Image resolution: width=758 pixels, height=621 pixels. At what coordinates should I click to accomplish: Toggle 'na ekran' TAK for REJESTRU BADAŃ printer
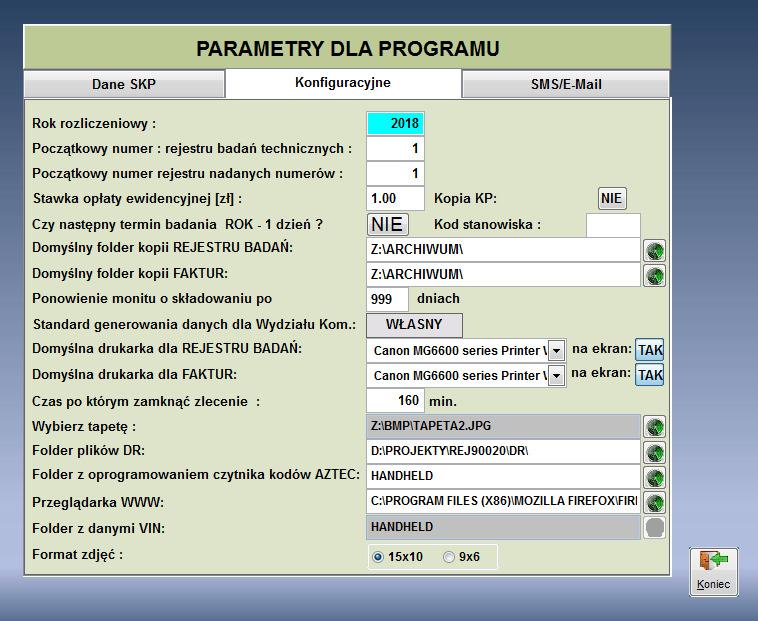[649, 349]
